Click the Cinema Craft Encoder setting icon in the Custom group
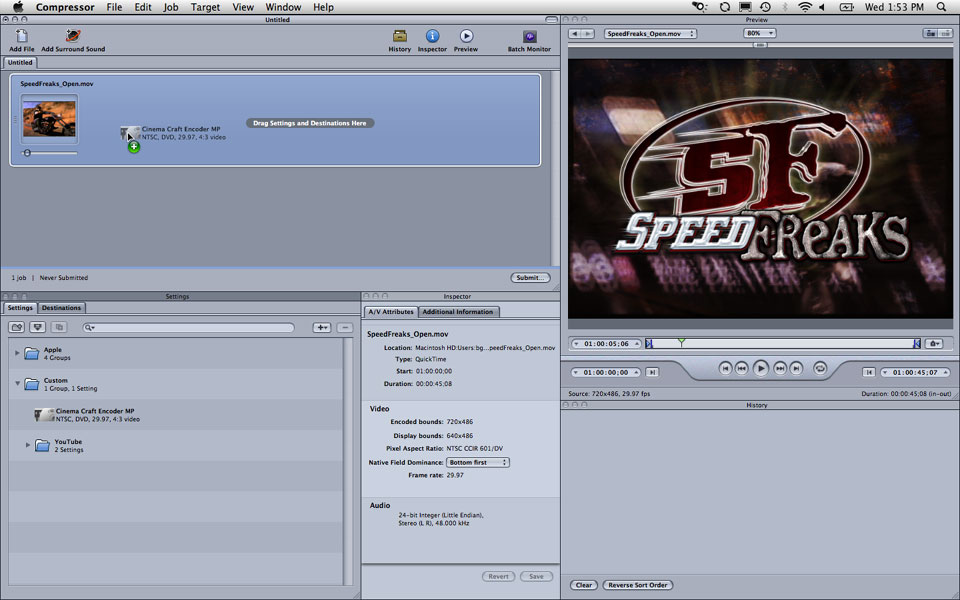Viewport: 960px width, 600px height. (43, 414)
